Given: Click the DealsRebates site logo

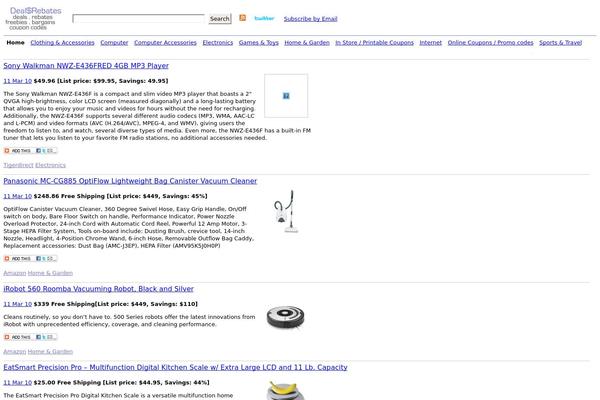Looking at the screenshot, I should tap(33, 19).
